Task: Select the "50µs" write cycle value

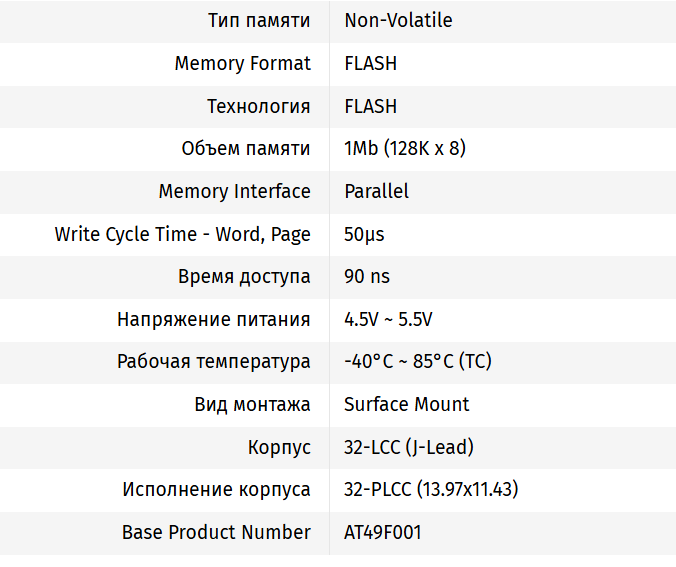Action: click(364, 234)
